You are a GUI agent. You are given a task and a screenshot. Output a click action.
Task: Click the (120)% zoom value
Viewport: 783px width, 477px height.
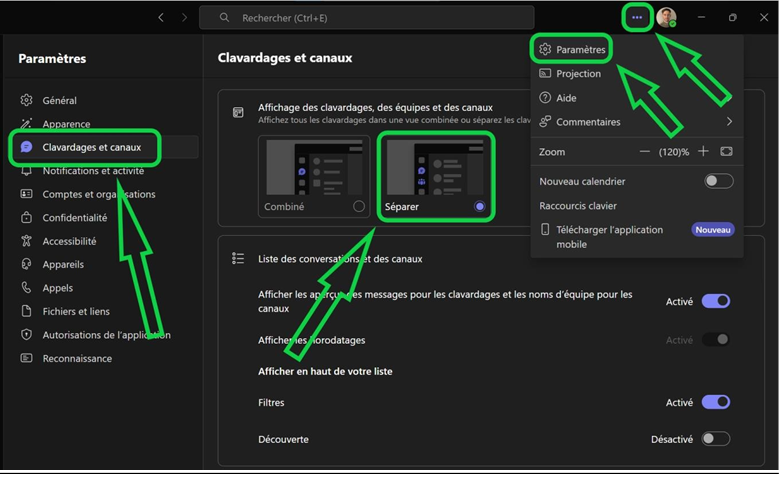click(674, 152)
